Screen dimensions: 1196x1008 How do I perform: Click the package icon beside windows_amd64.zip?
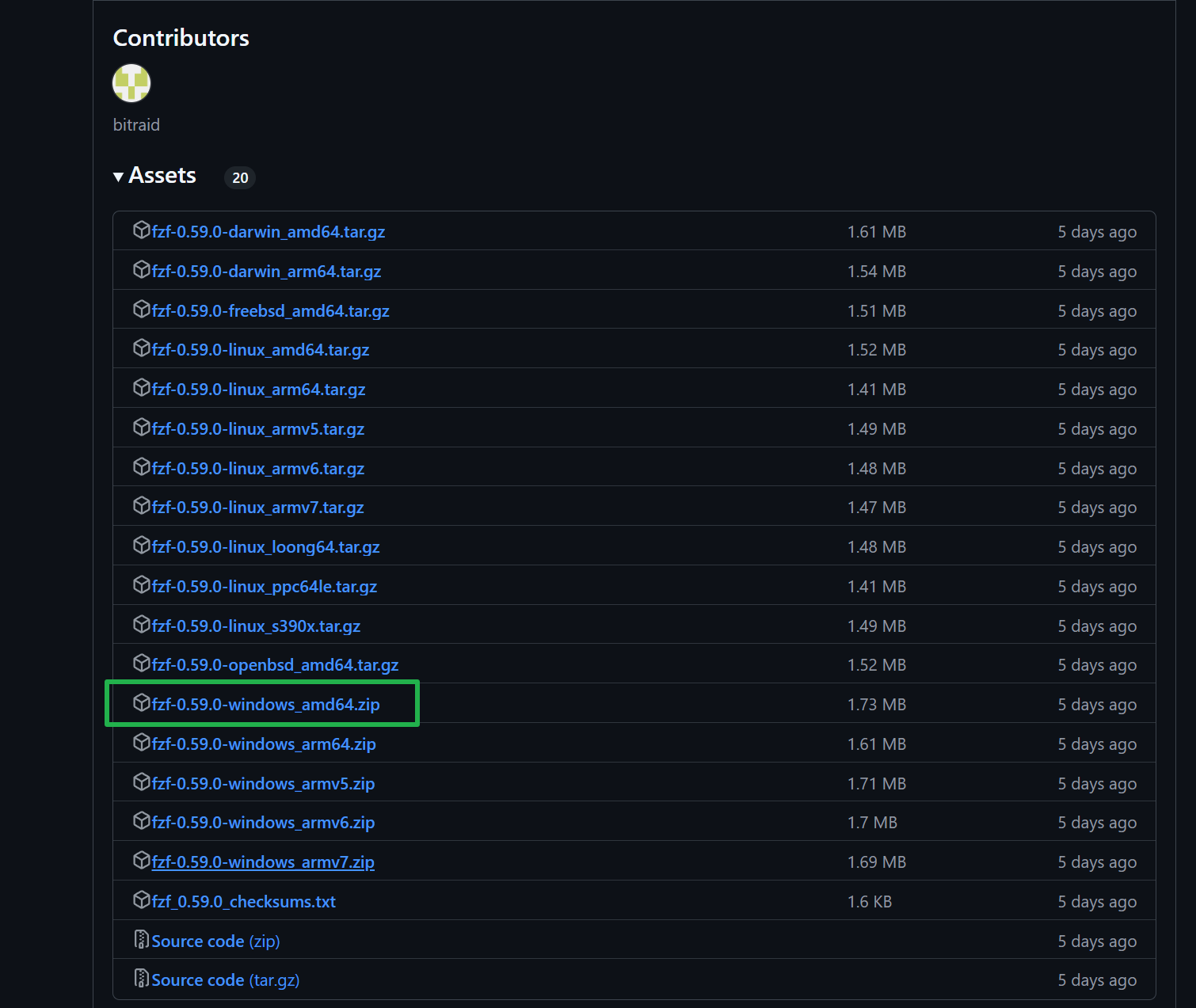click(x=142, y=703)
